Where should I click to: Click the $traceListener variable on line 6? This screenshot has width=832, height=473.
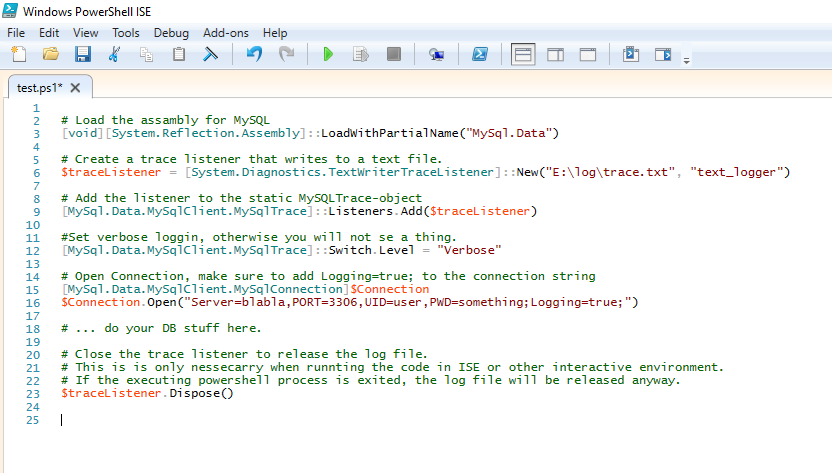click(x=111, y=172)
